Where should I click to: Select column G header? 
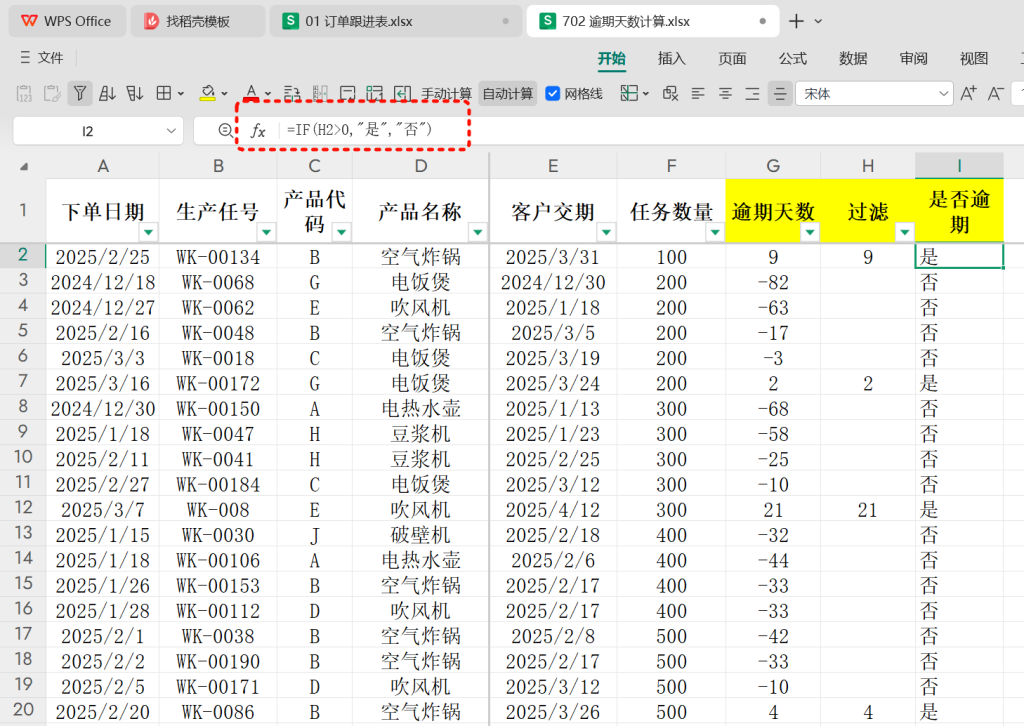coord(773,166)
